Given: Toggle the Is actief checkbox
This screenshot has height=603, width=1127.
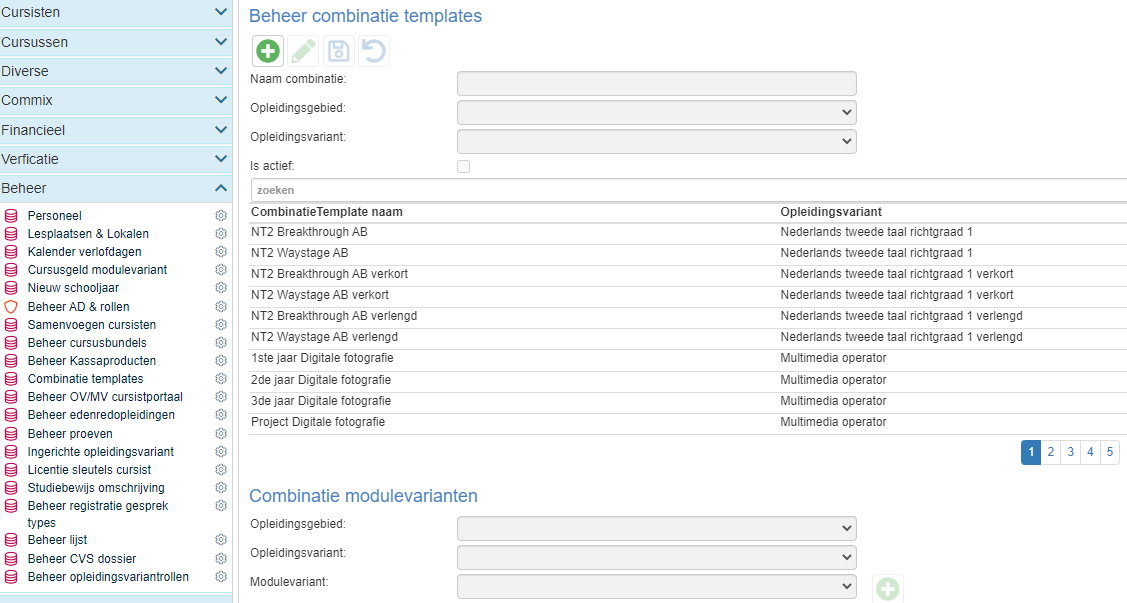Looking at the screenshot, I should 464,167.
